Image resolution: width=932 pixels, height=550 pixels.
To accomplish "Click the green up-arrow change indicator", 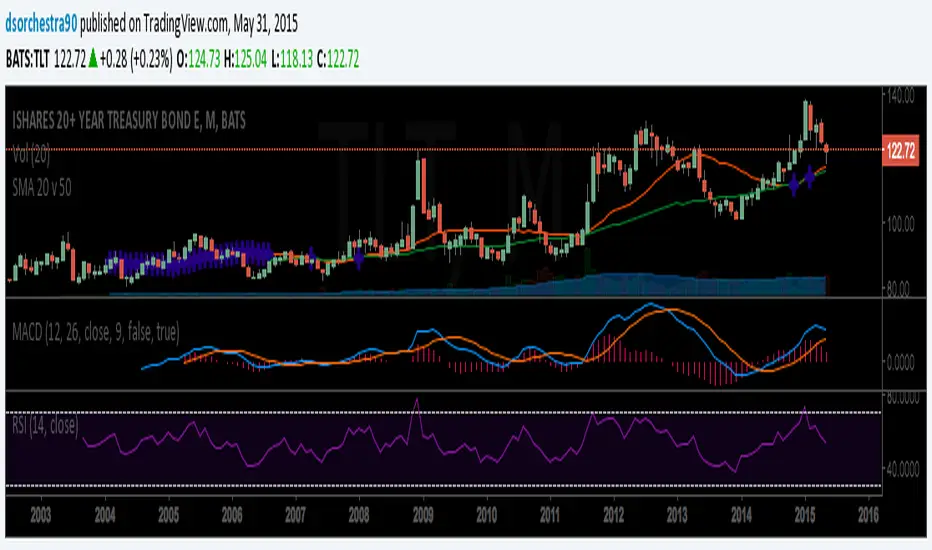I will (93, 59).
